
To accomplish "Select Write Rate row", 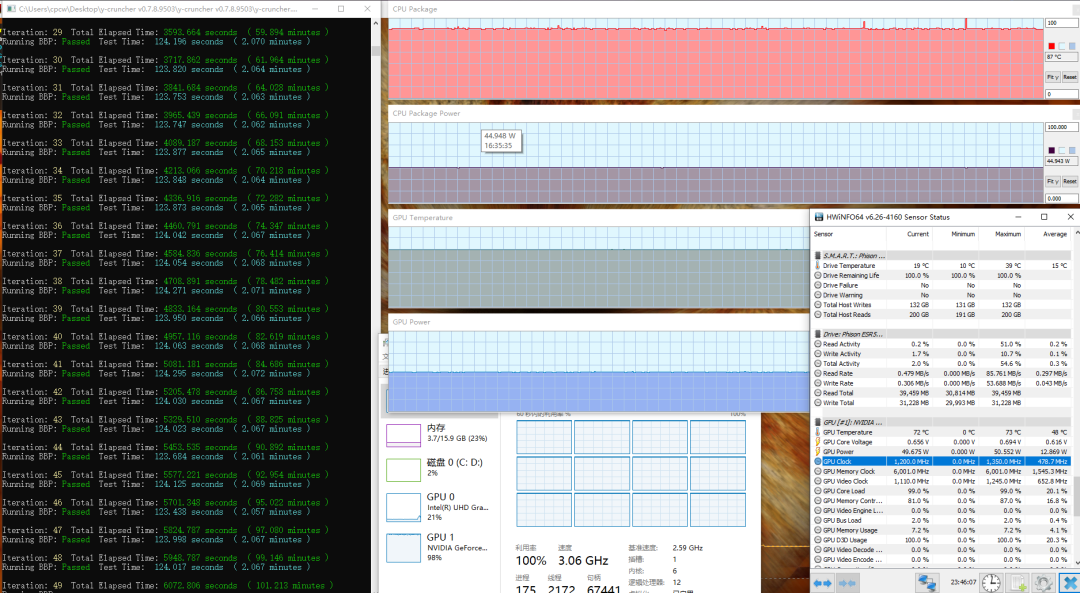I will [x=941, y=383].
